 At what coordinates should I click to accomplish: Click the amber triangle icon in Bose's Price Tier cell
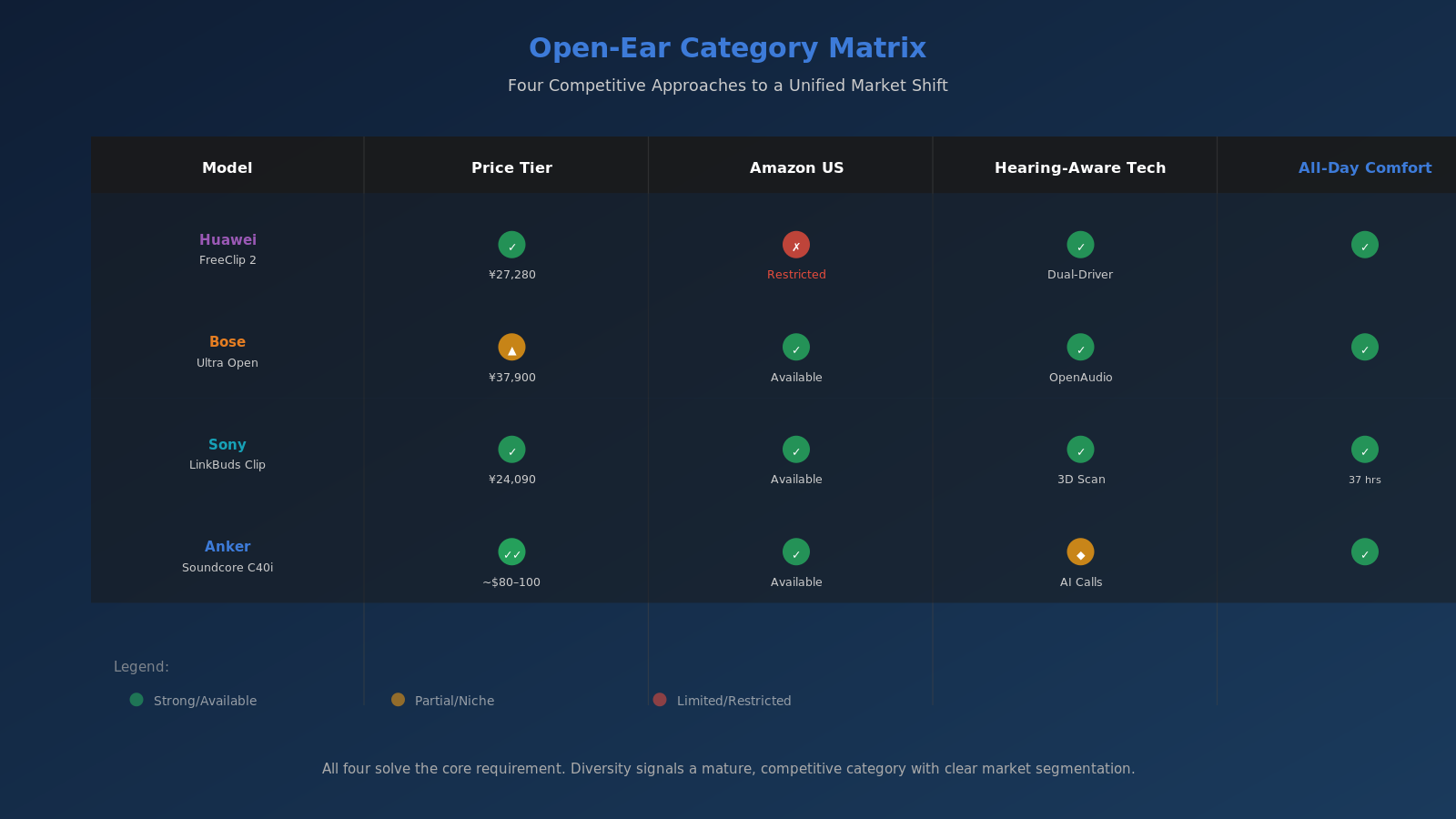[511, 347]
